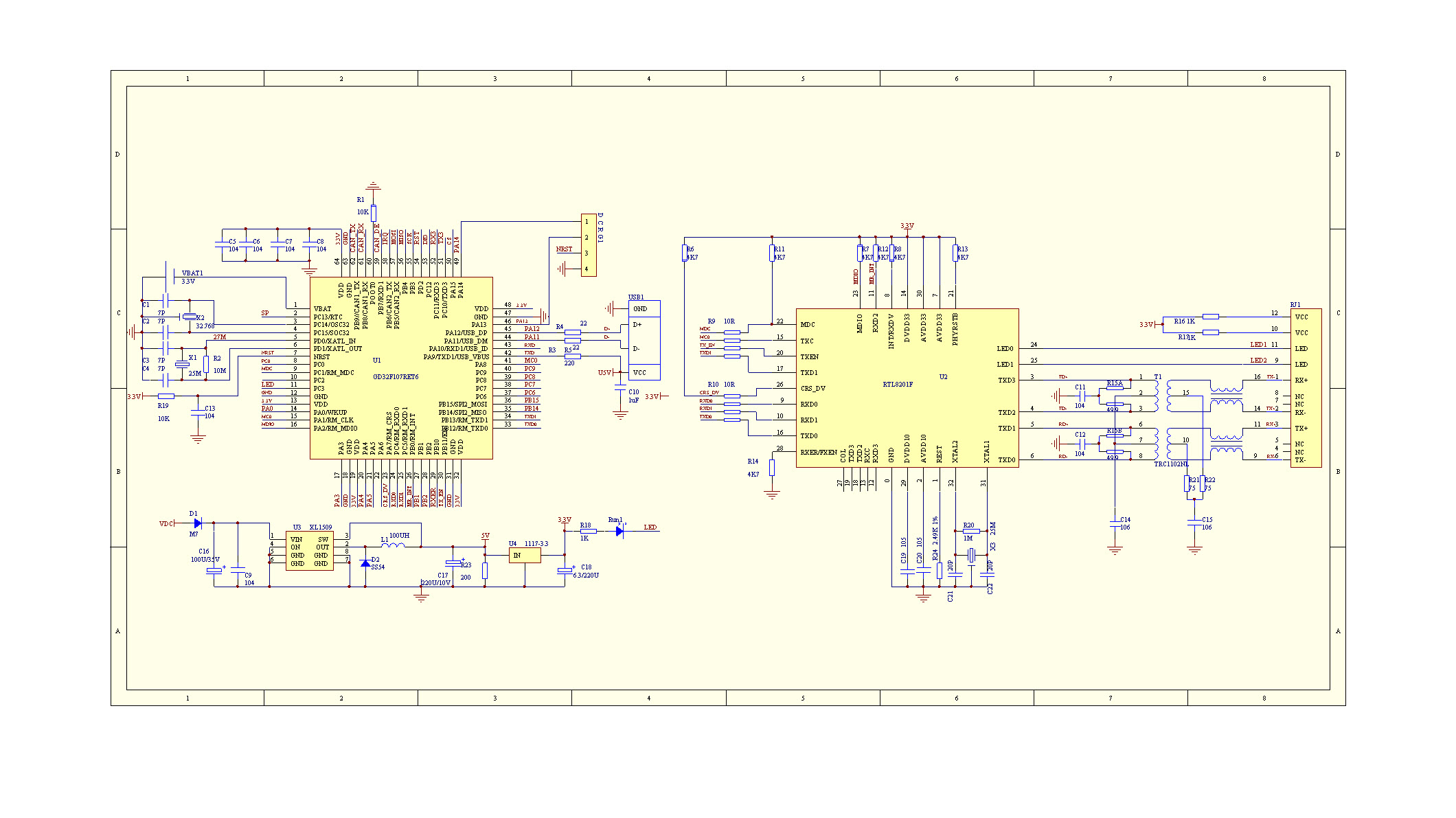Select the 1117-3.3 regulator U4 box
This screenshot has width=1456, height=818.
(x=525, y=556)
